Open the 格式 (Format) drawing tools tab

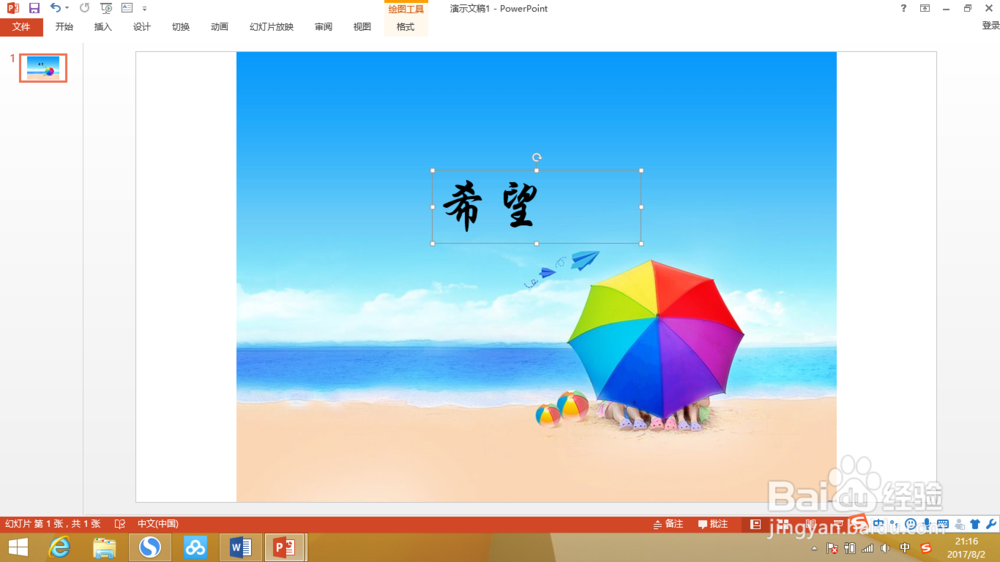[406, 27]
